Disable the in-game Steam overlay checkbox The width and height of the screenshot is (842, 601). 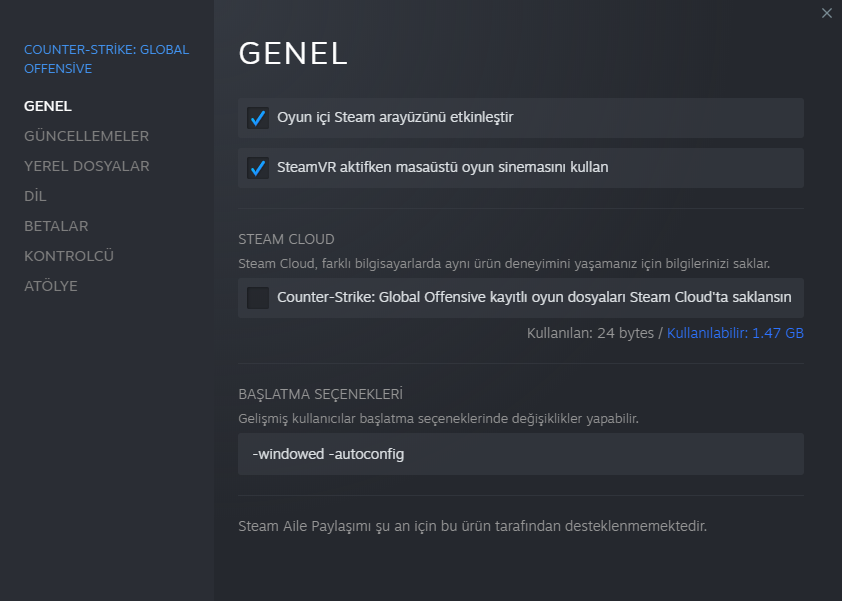pos(258,118)
